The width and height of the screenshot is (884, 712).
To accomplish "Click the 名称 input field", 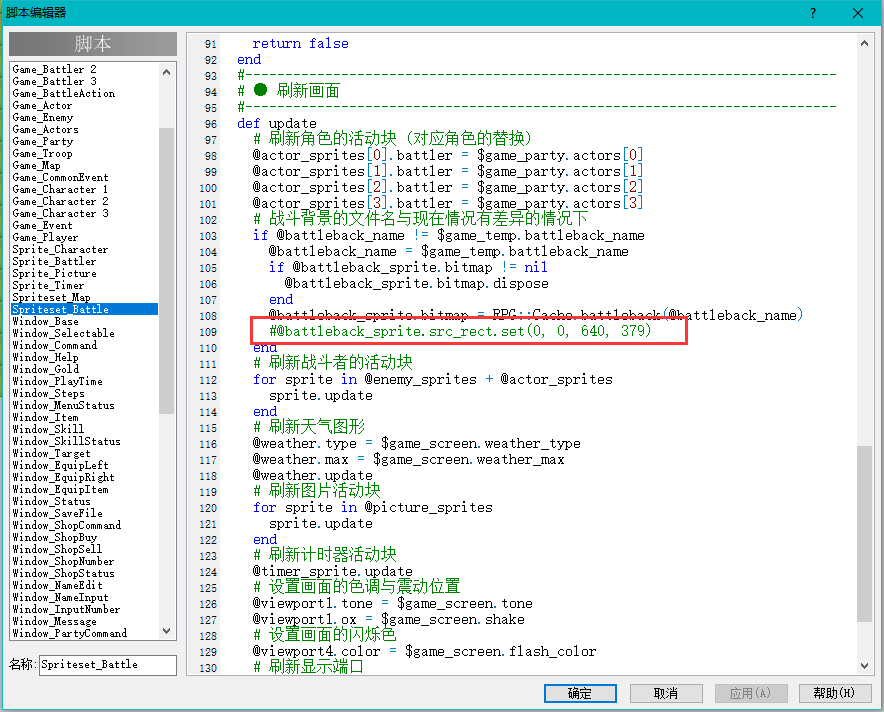I will (108, 665).
